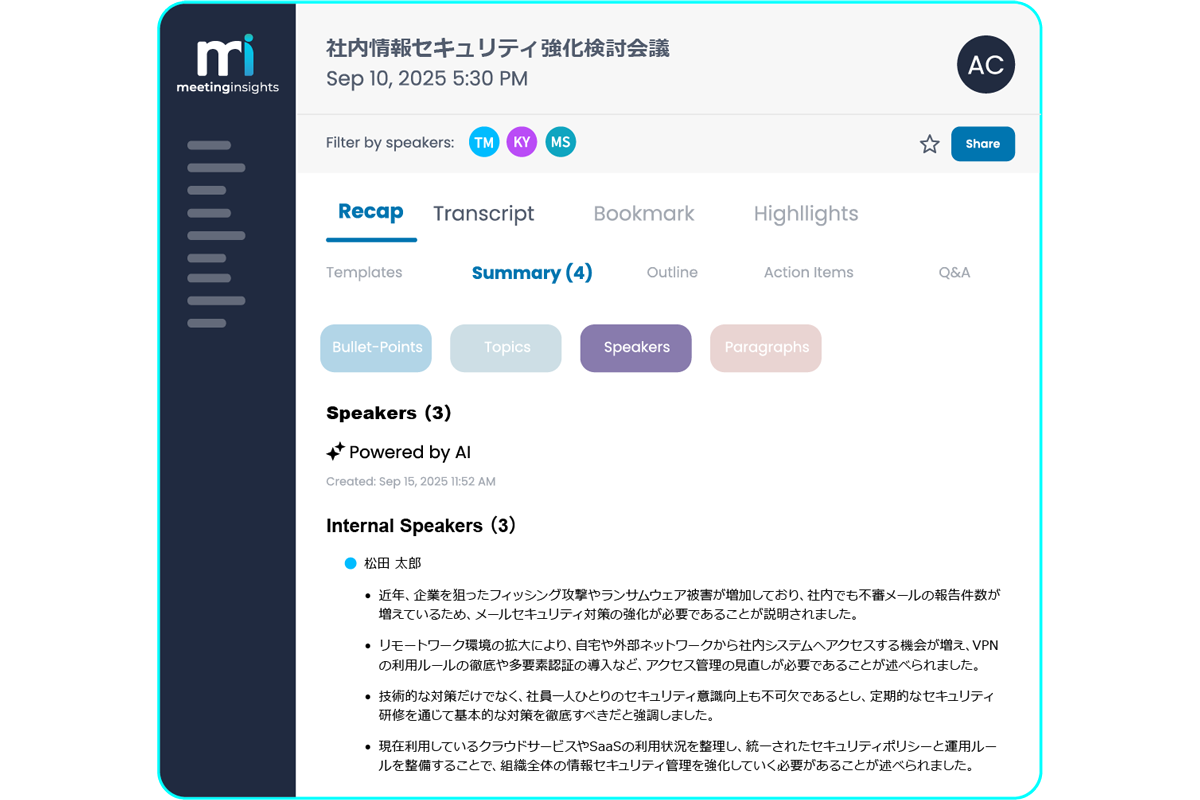Screen dimensions: 1200x800
Task: Open the Highlights tab
Action: 806,213
